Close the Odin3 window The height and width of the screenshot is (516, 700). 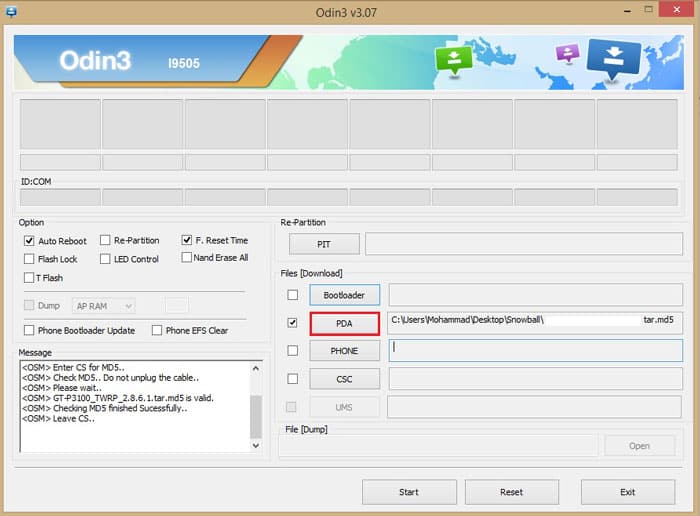click(x=676, y=9)
